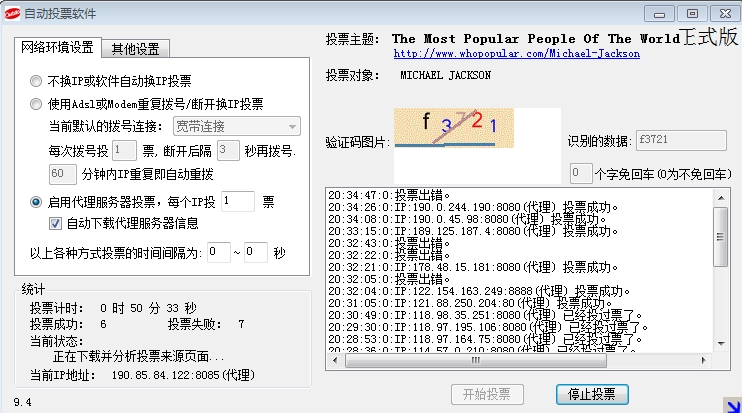Viewport: 742px width, 413px height.
Task: Select log entry with IP 122.154.163.249:8888
Action: pyautogui.click(x=479, y=291)
